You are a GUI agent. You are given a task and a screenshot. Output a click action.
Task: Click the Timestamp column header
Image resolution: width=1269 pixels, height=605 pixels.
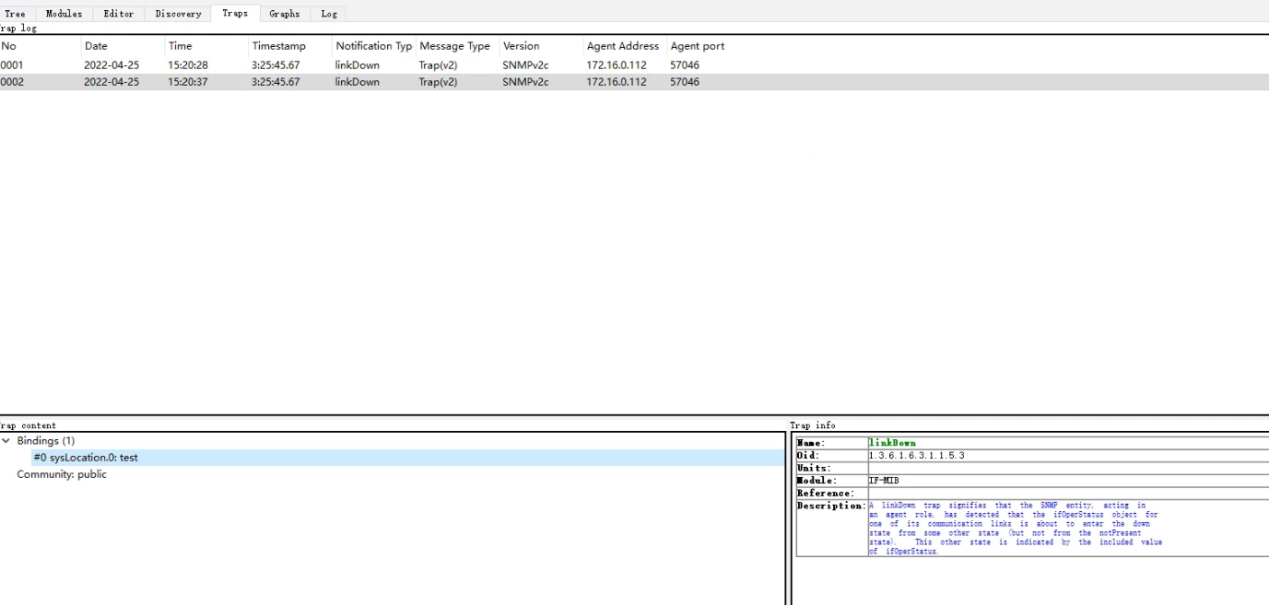click(x=278, y=46)
